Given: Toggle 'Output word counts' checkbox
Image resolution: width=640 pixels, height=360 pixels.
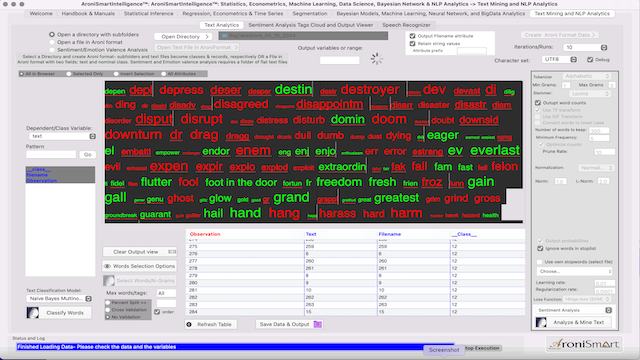Looking at the screenshot, I should [x=538, y=103].
